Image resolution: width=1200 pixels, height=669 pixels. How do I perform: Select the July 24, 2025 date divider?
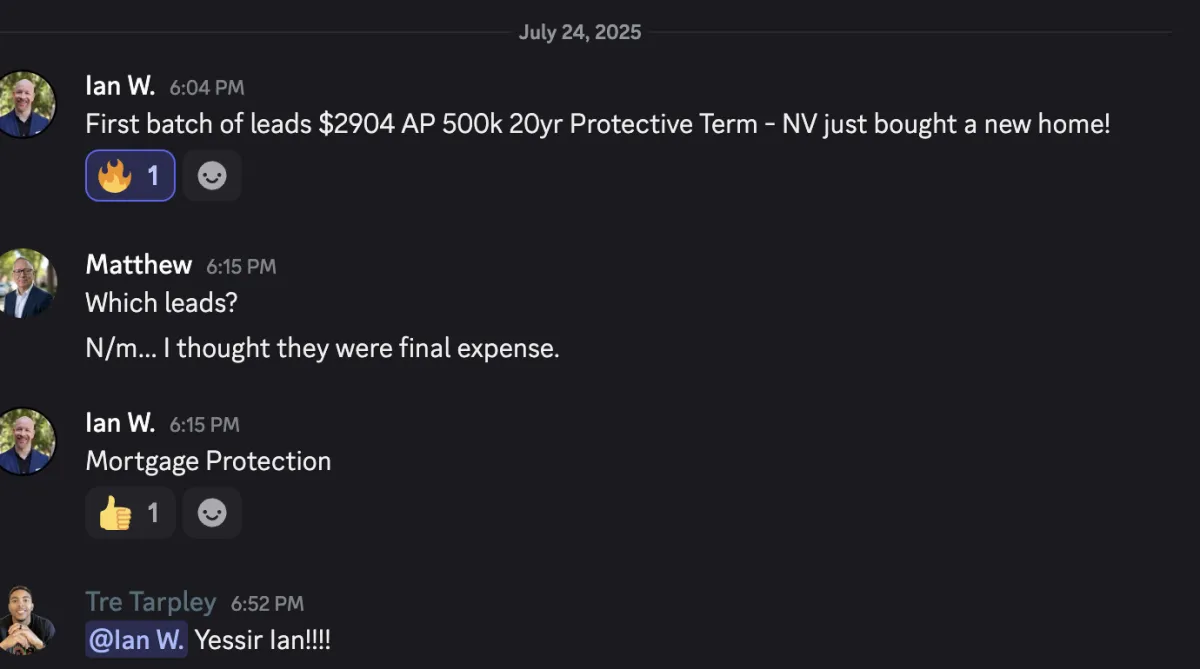pyautogui.click(x=580, y=32)
